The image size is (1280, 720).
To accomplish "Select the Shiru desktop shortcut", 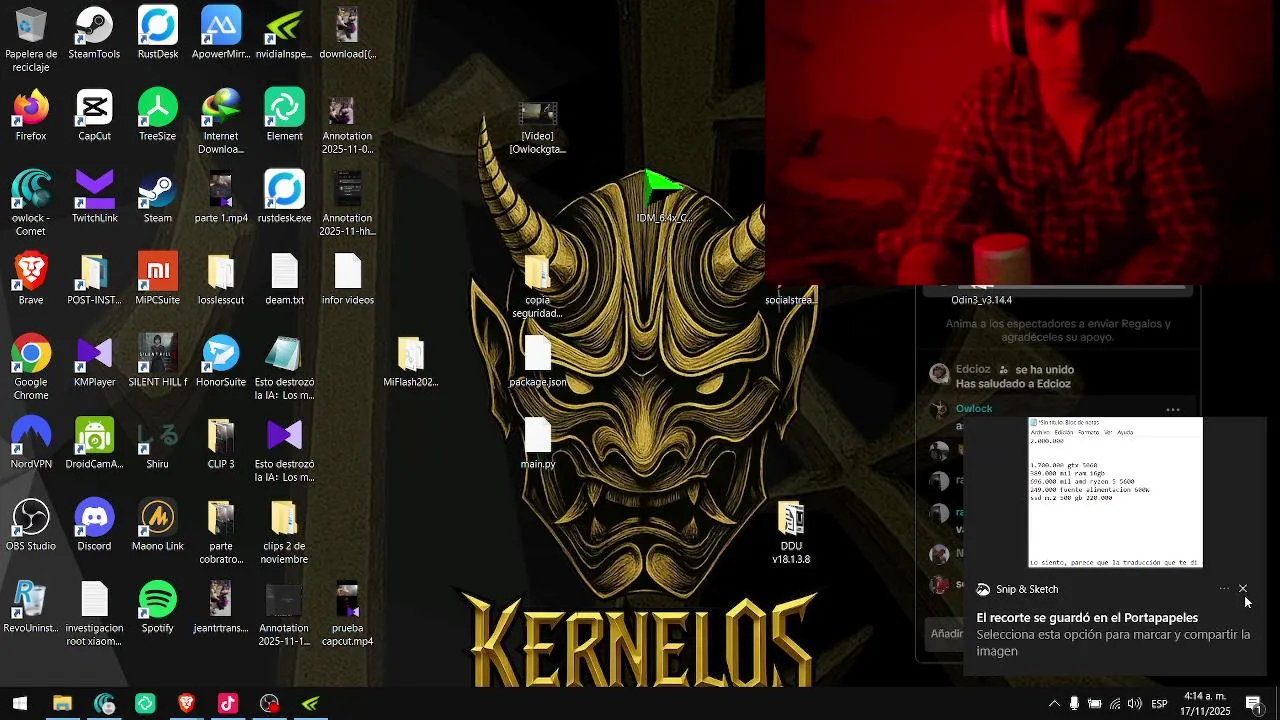I will (x=158, y=443).
